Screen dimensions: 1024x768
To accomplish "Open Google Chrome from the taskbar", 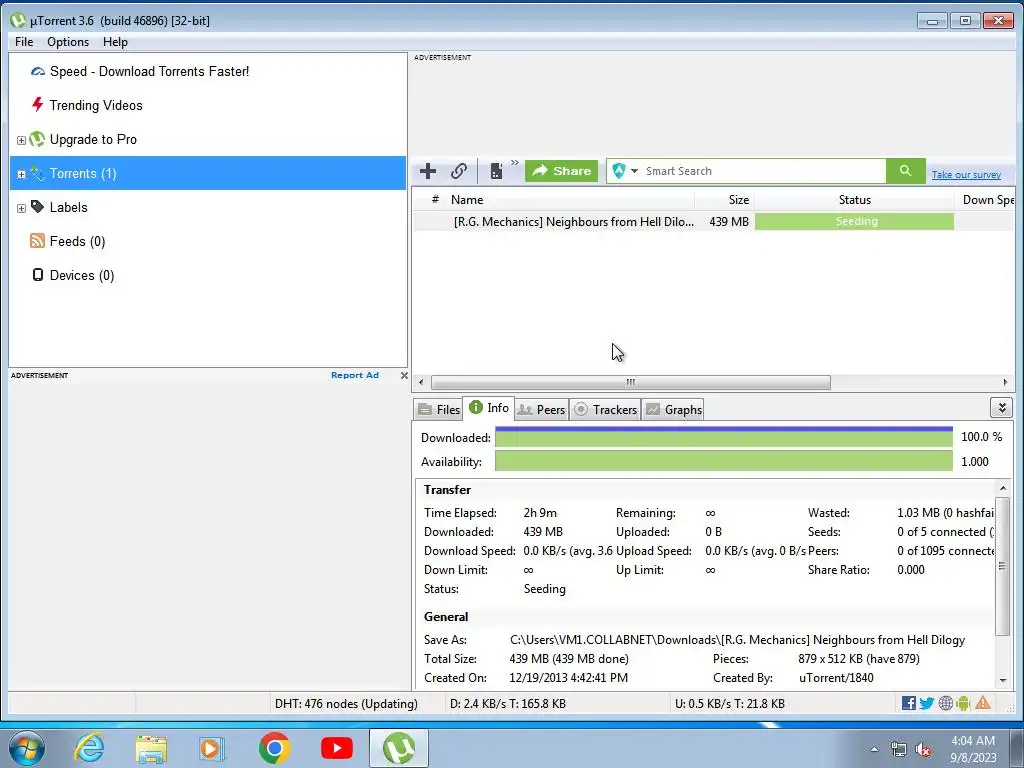I will pyautogui.click(x=274, y=748).
